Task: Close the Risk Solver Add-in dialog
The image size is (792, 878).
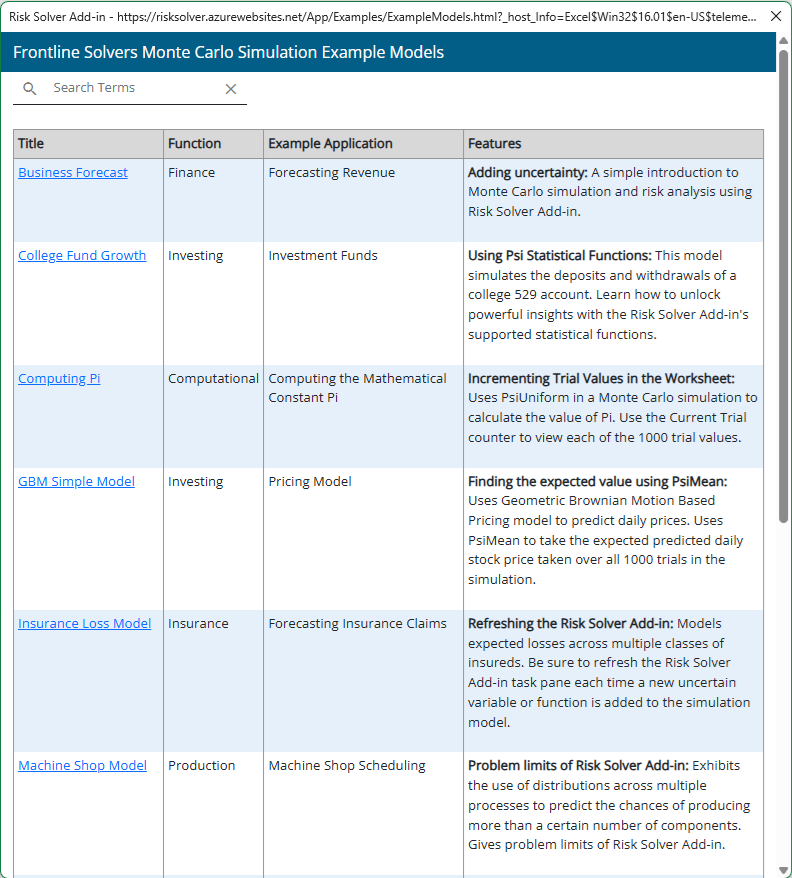Action: pos(776,17)
